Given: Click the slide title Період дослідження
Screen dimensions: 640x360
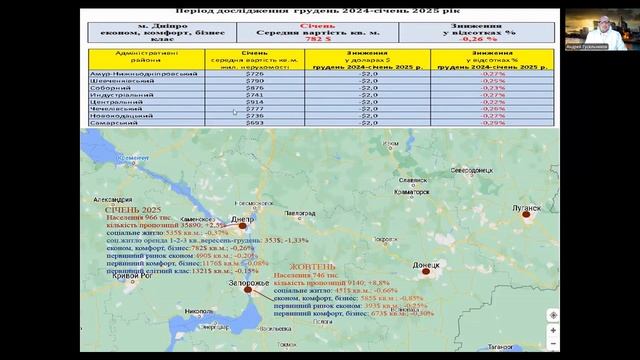Looking at the screenshot, I should (x=318, y=11).
